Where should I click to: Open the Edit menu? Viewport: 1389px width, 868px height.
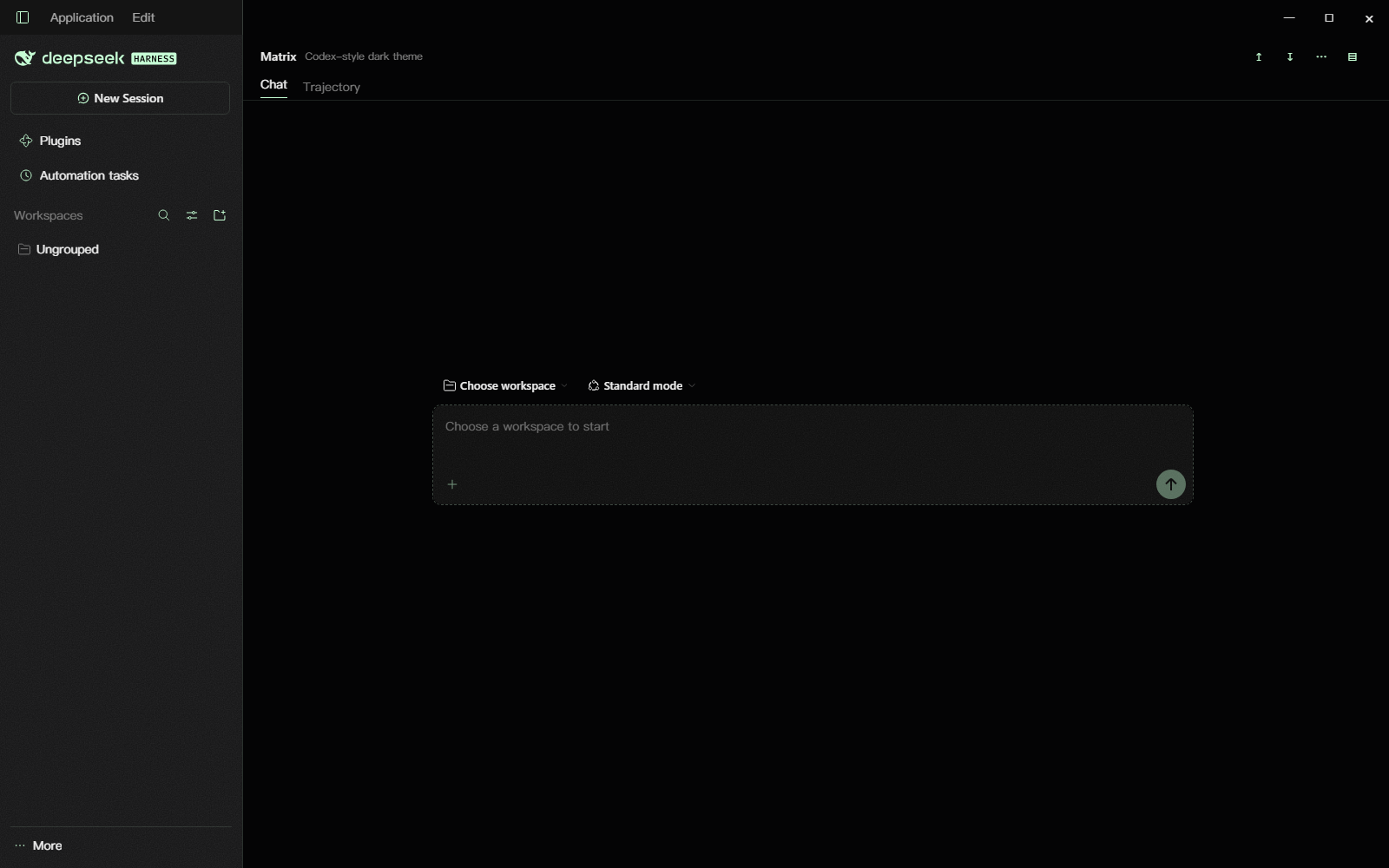pos(143,17)
